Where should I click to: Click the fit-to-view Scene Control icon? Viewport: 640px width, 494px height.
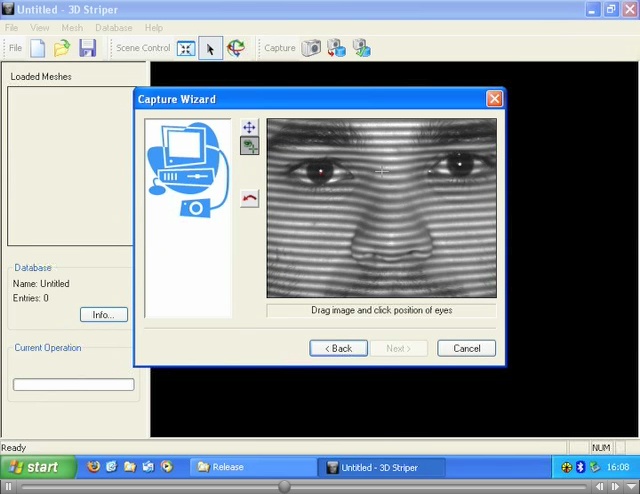(x=186, y=49)
